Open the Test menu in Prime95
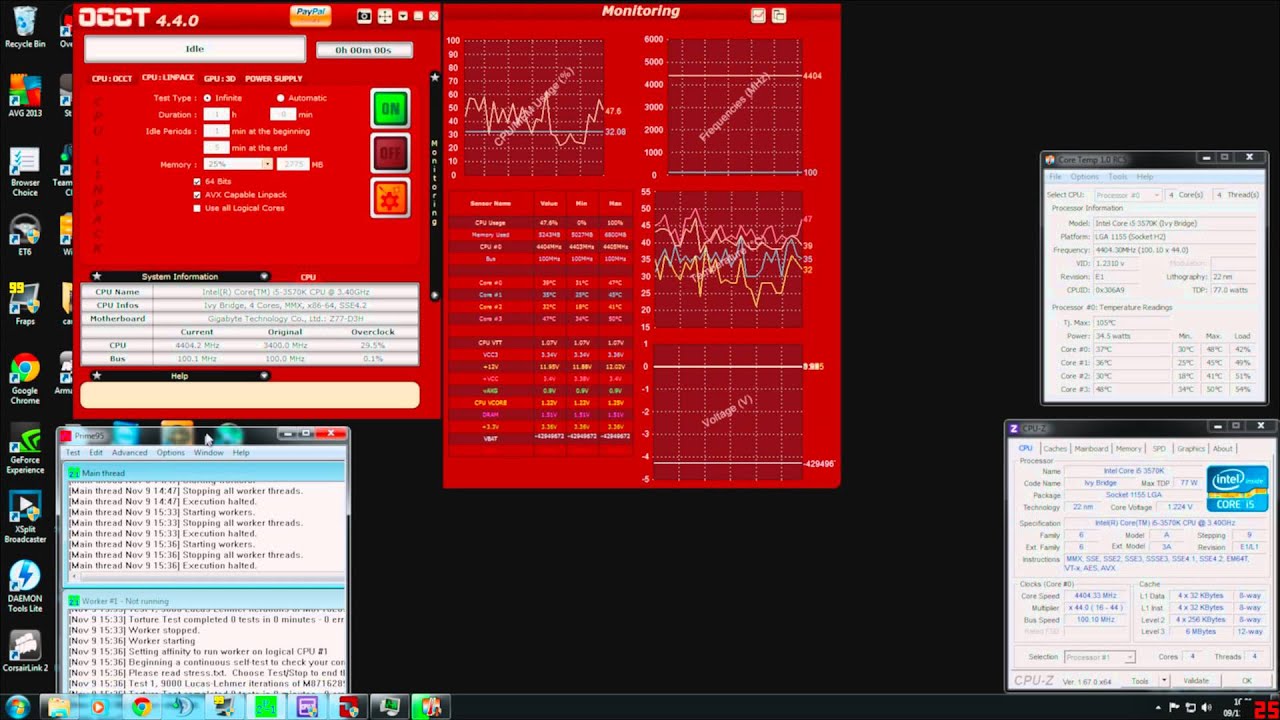 point(73,453)
